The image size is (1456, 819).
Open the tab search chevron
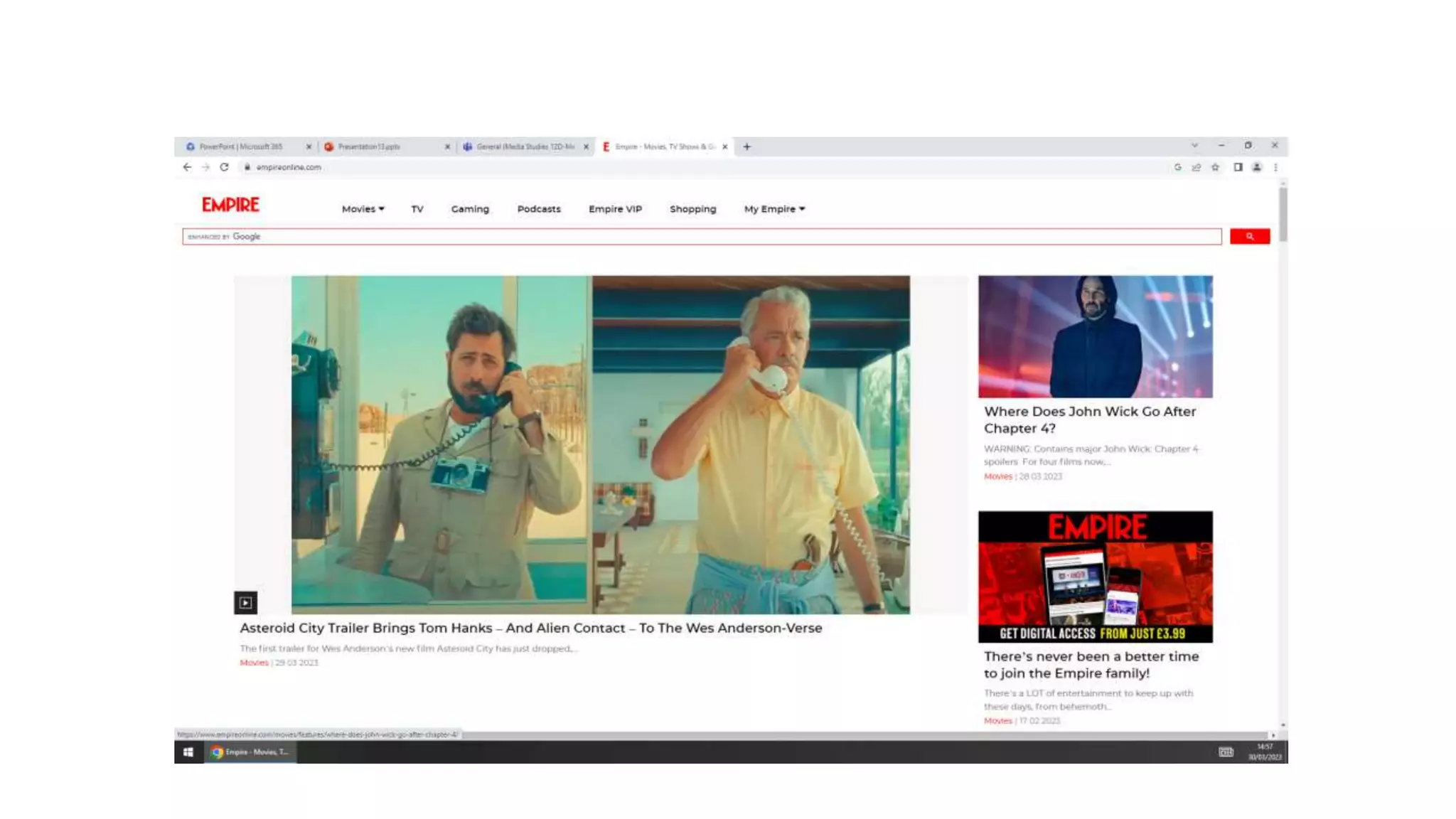point(1194,145)
